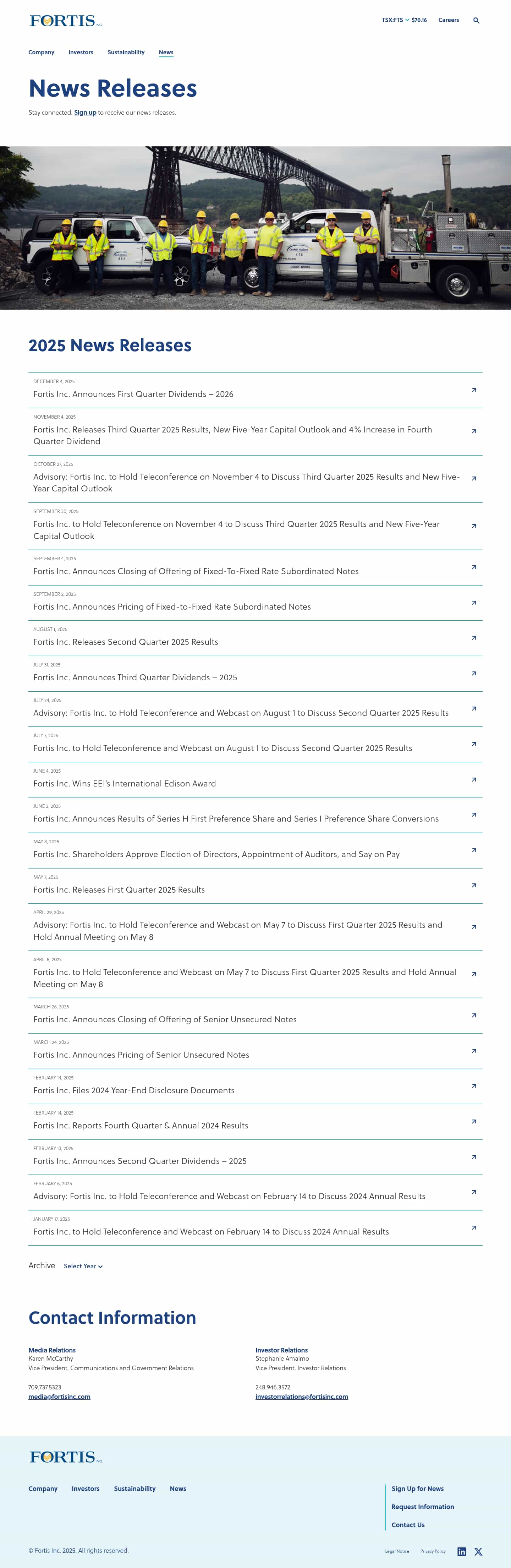Open the Sustainability menu in top navigation
The image size is (511, 1568).
[x=126, y=52]
